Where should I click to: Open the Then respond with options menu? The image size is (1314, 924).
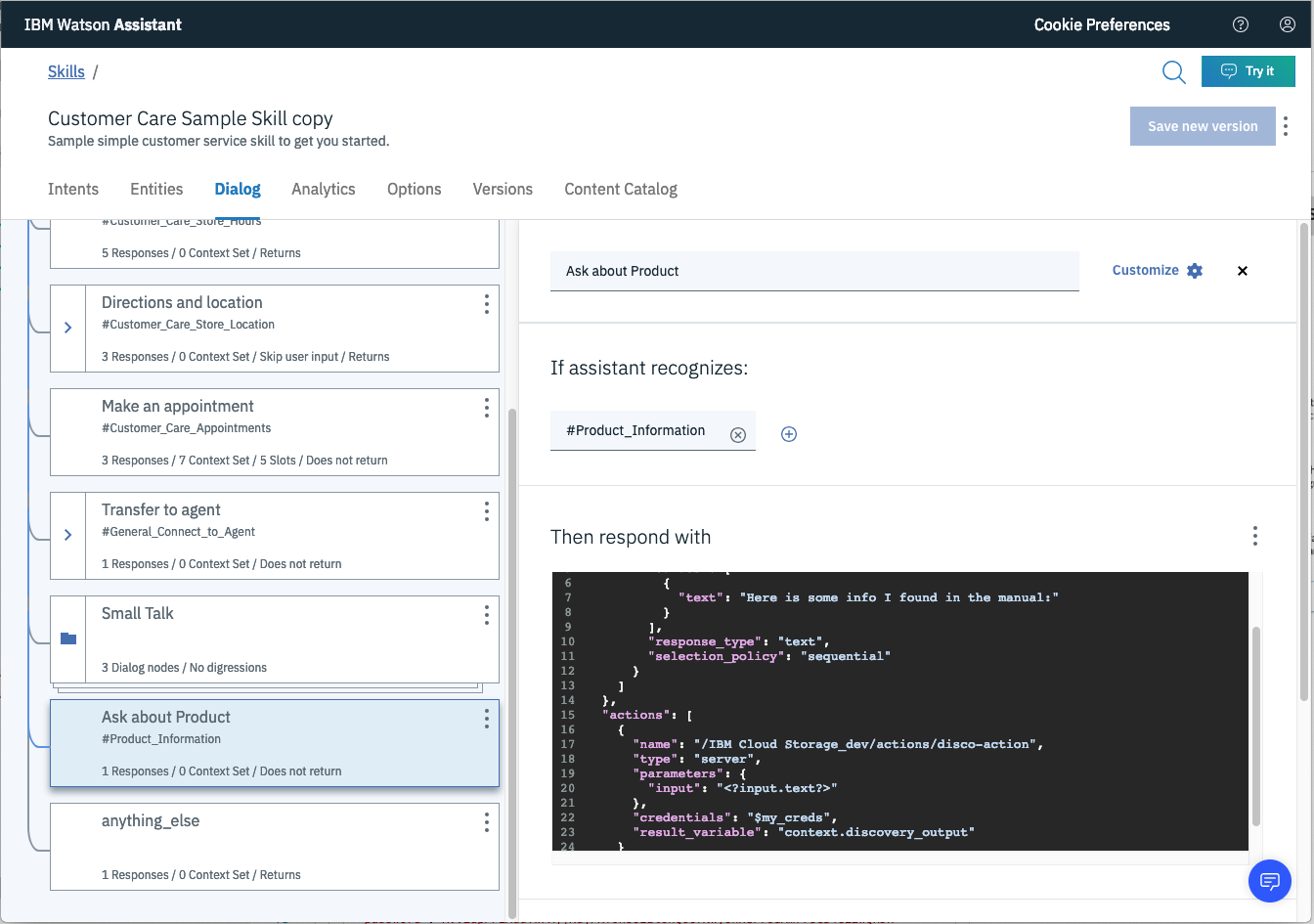tap(1255, 536)
